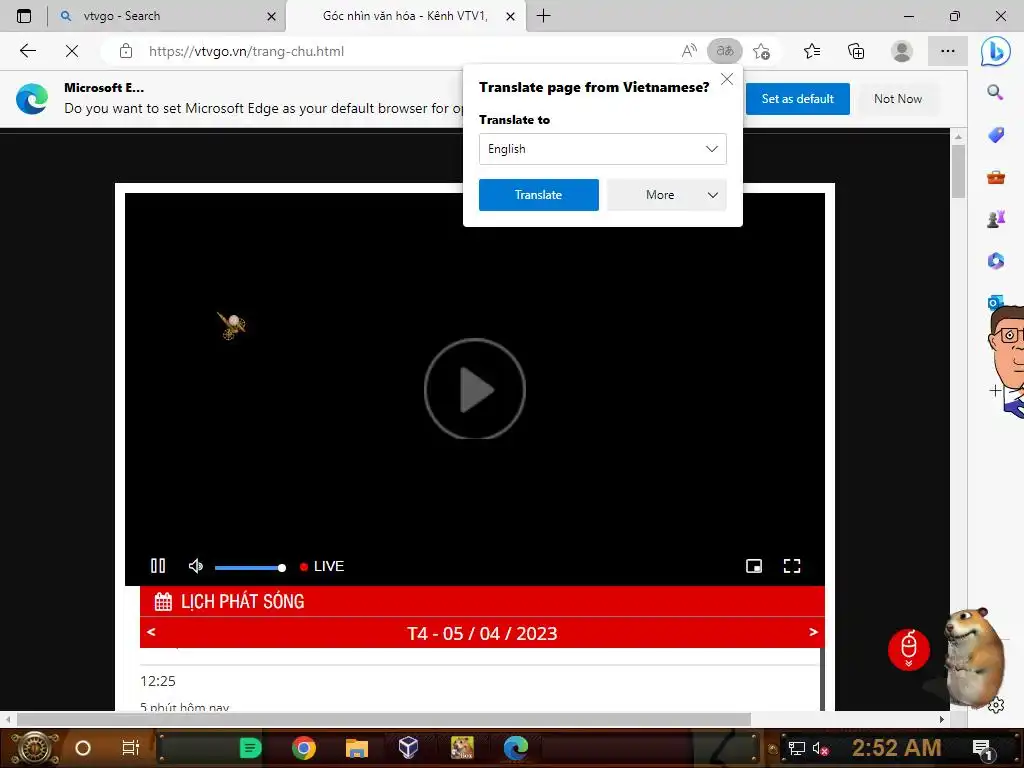Open sidebar Tools briefcase
1024x768 pixels.
click(x=995, y=177)
